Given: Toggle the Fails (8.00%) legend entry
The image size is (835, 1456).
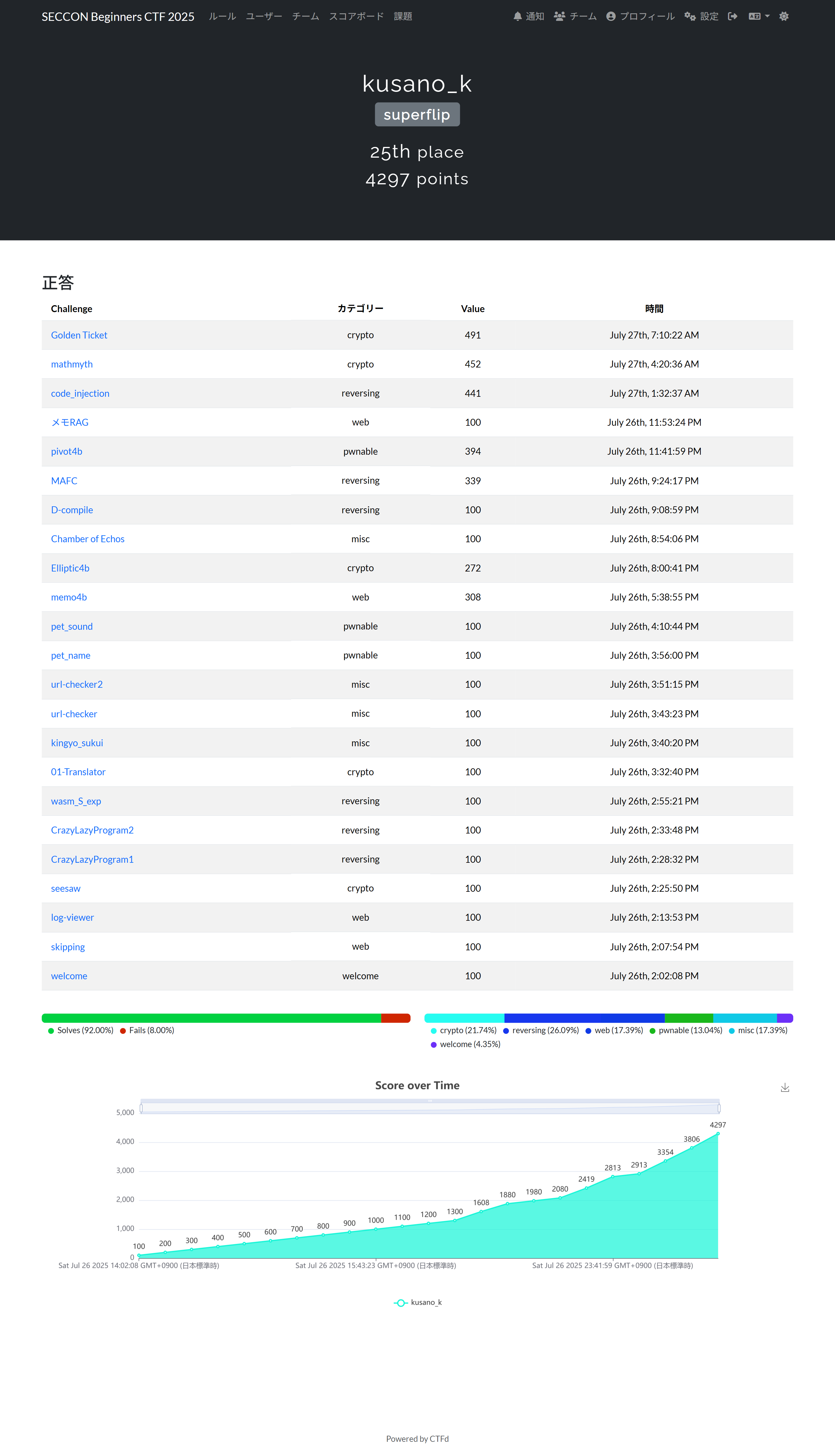Looking at the screenshot, I should point(147,1030).
